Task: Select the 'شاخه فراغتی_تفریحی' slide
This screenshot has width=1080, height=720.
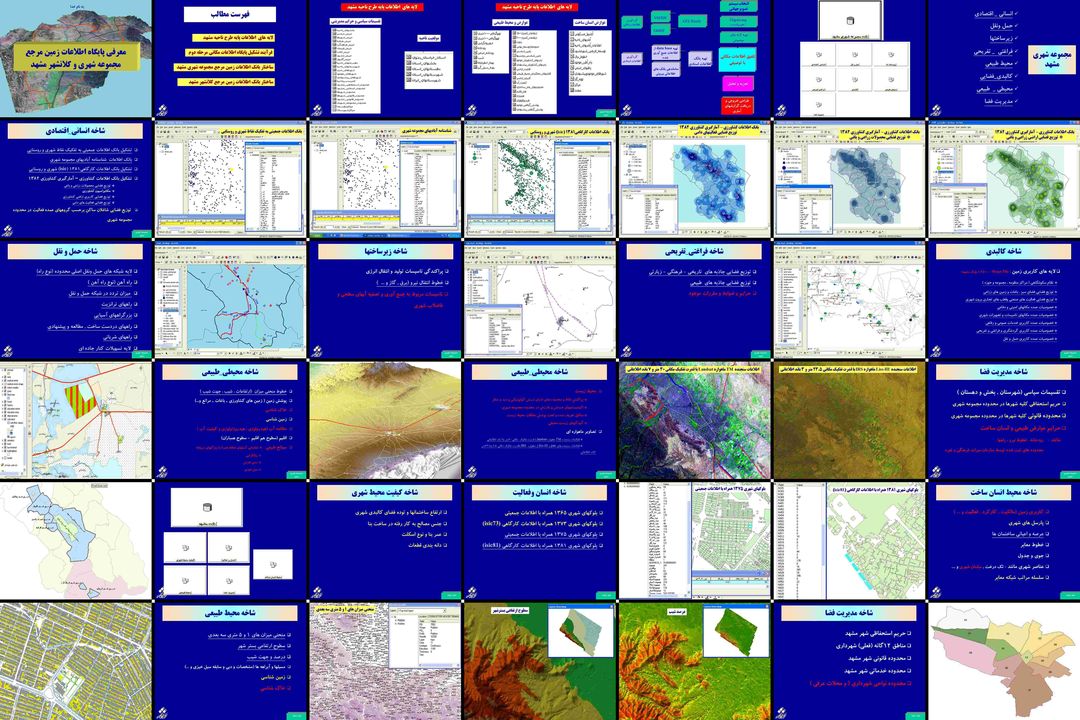Action: [694, 300]
